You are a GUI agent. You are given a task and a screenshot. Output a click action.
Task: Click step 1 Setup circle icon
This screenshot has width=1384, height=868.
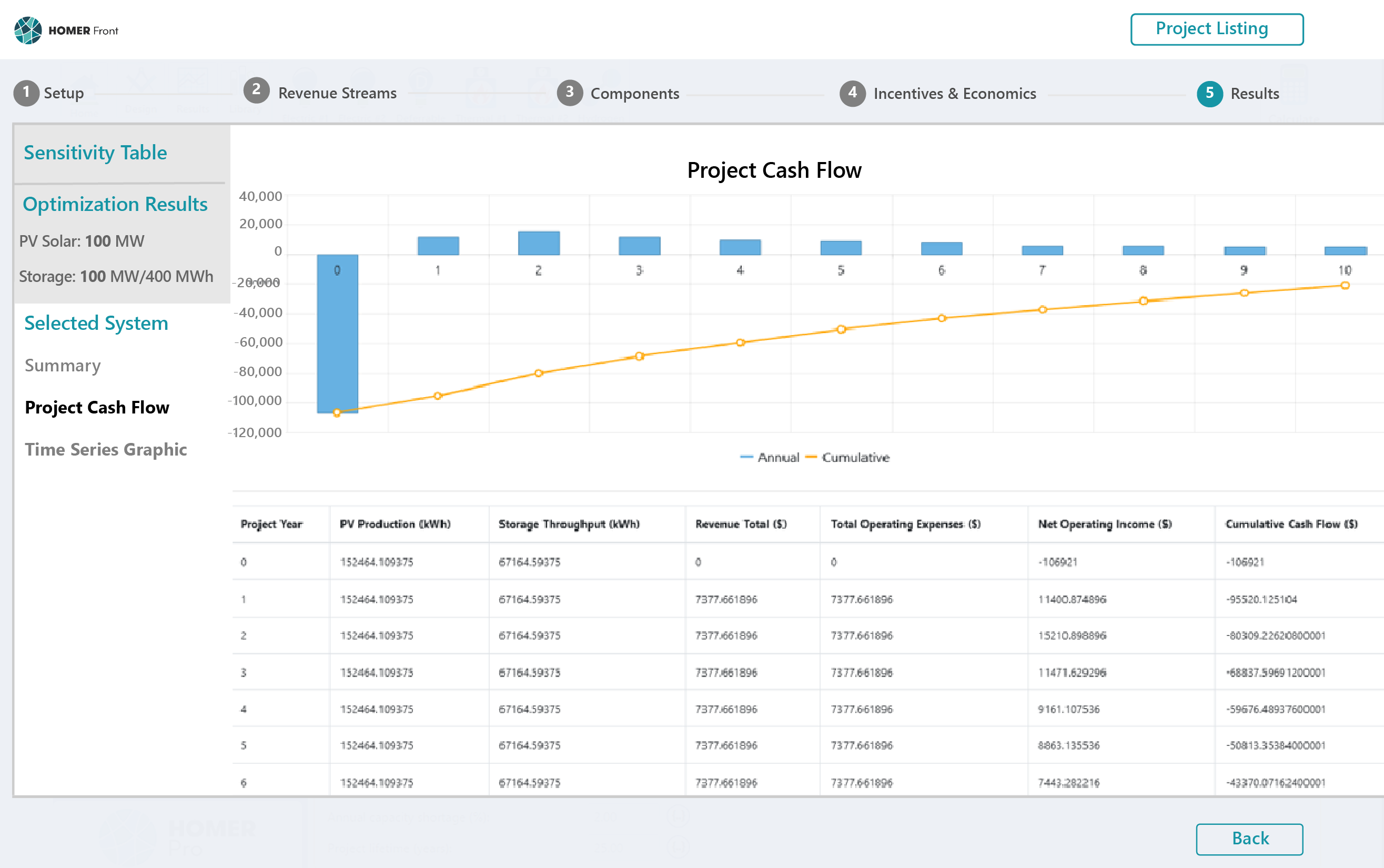(x=26, y=93)
